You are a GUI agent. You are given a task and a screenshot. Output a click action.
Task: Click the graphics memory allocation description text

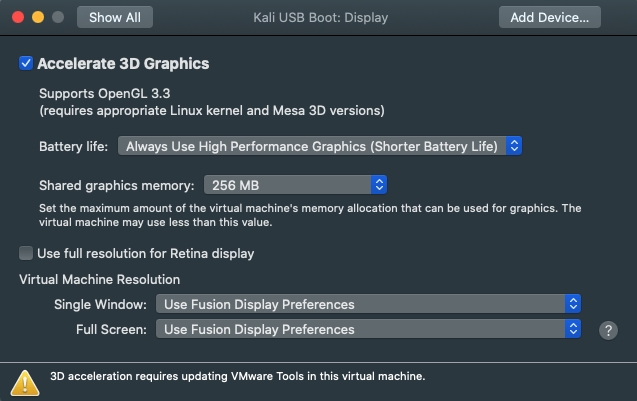[310, 215]
